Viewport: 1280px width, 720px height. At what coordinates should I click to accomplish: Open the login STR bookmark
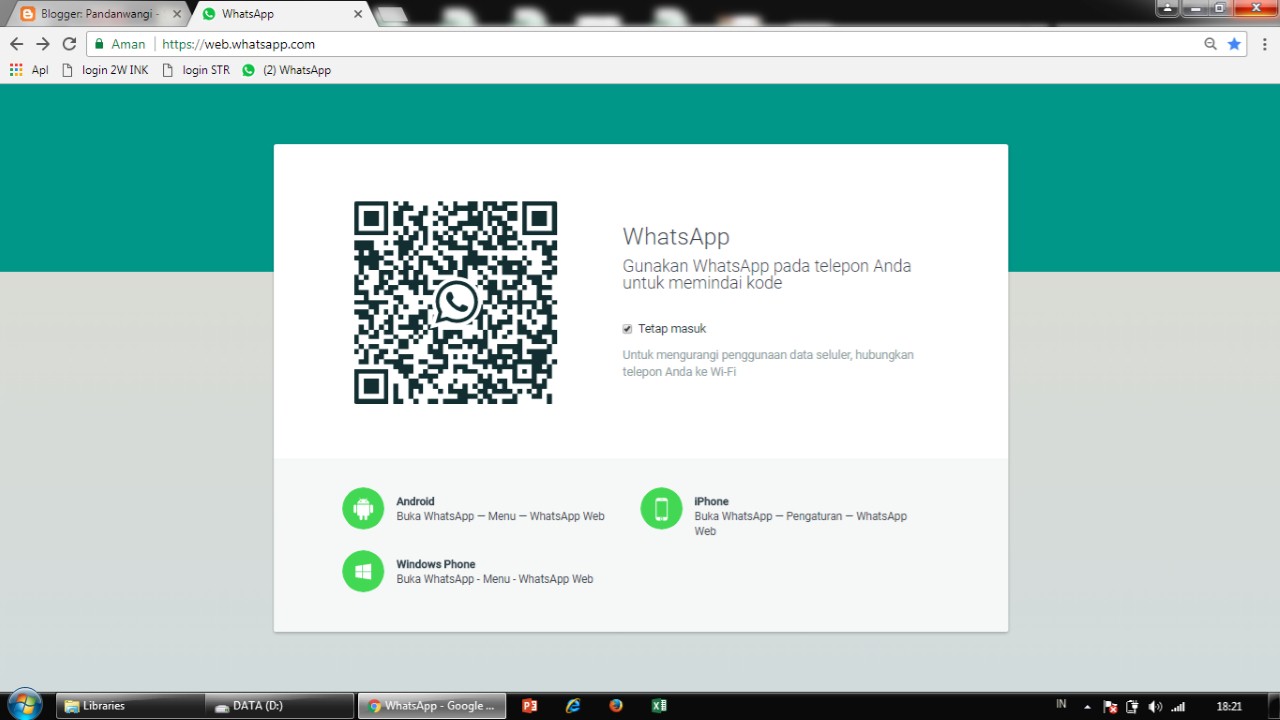[196, 70]
